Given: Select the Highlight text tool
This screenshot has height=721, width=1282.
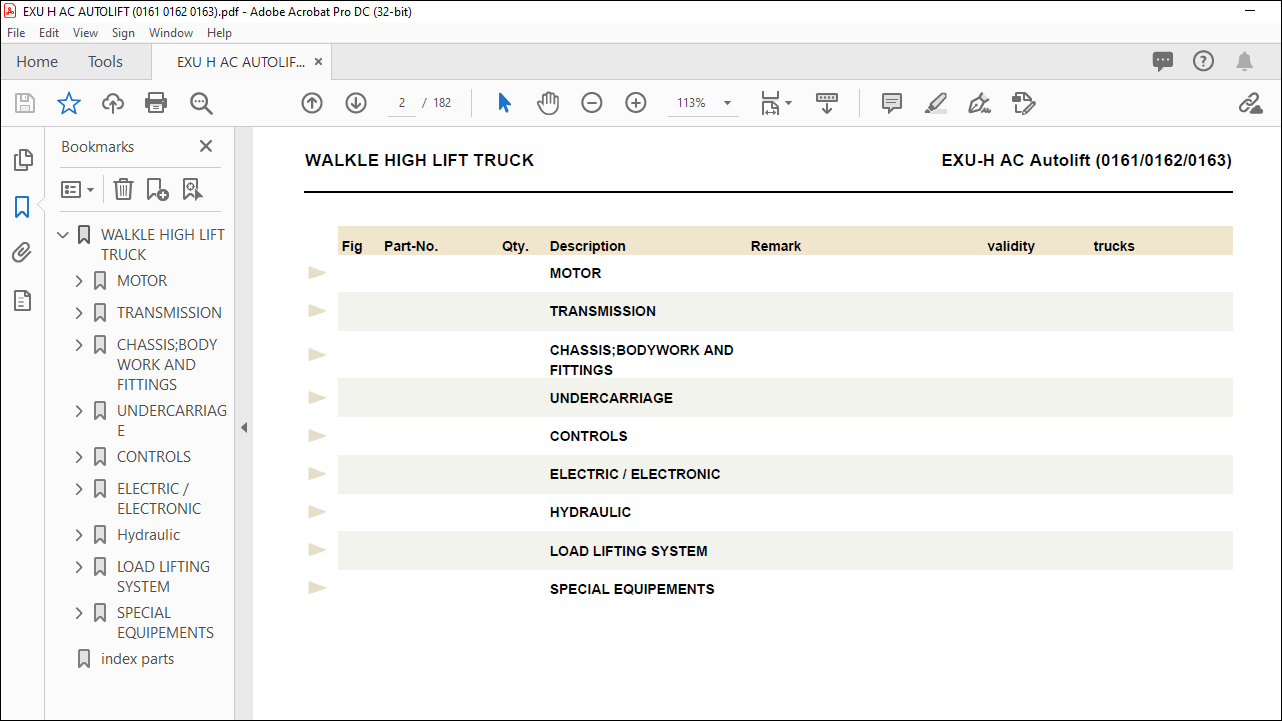Looking at the screenshot, I should [x=936, y=103].
